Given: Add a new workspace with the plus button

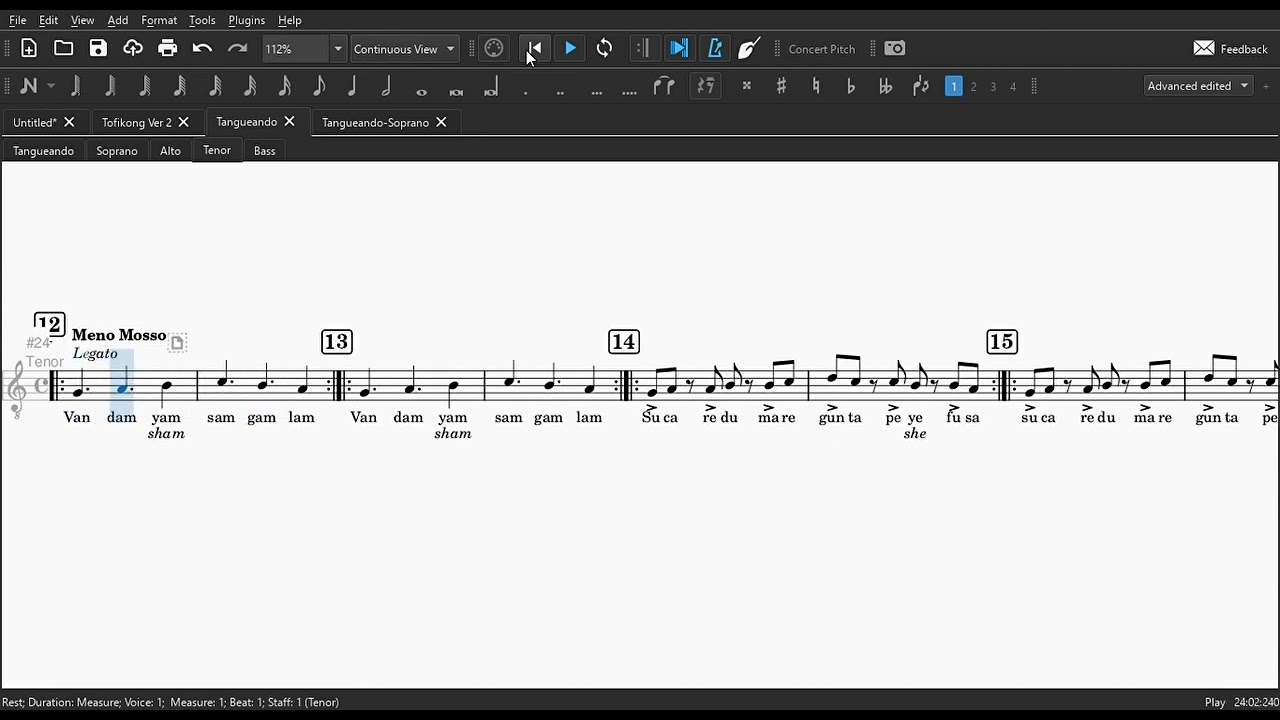Looking at the screenshot, I should click(x=1266, y=86).
